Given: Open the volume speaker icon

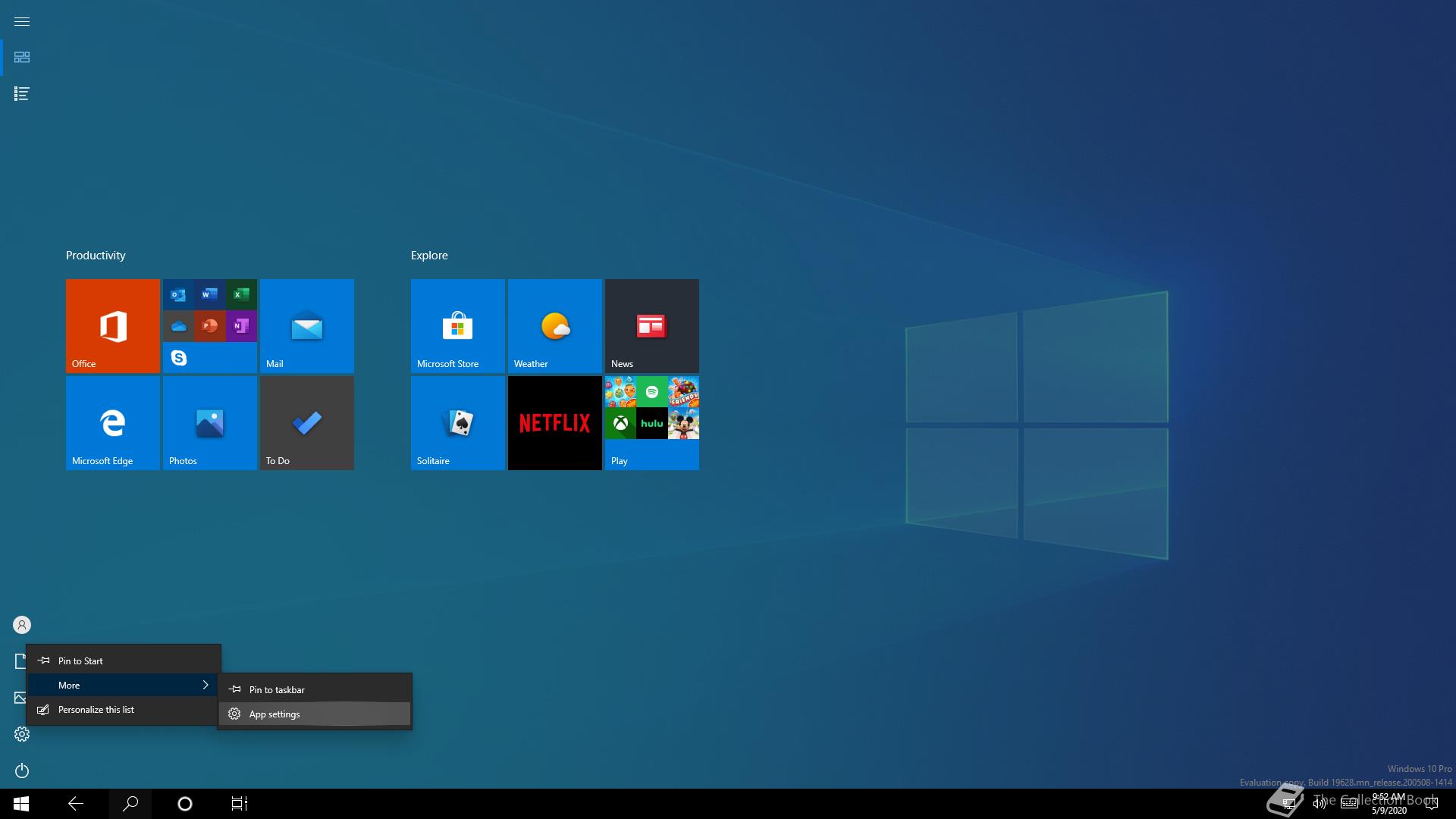Looking at the screenshot, I should pos(1319,804).
